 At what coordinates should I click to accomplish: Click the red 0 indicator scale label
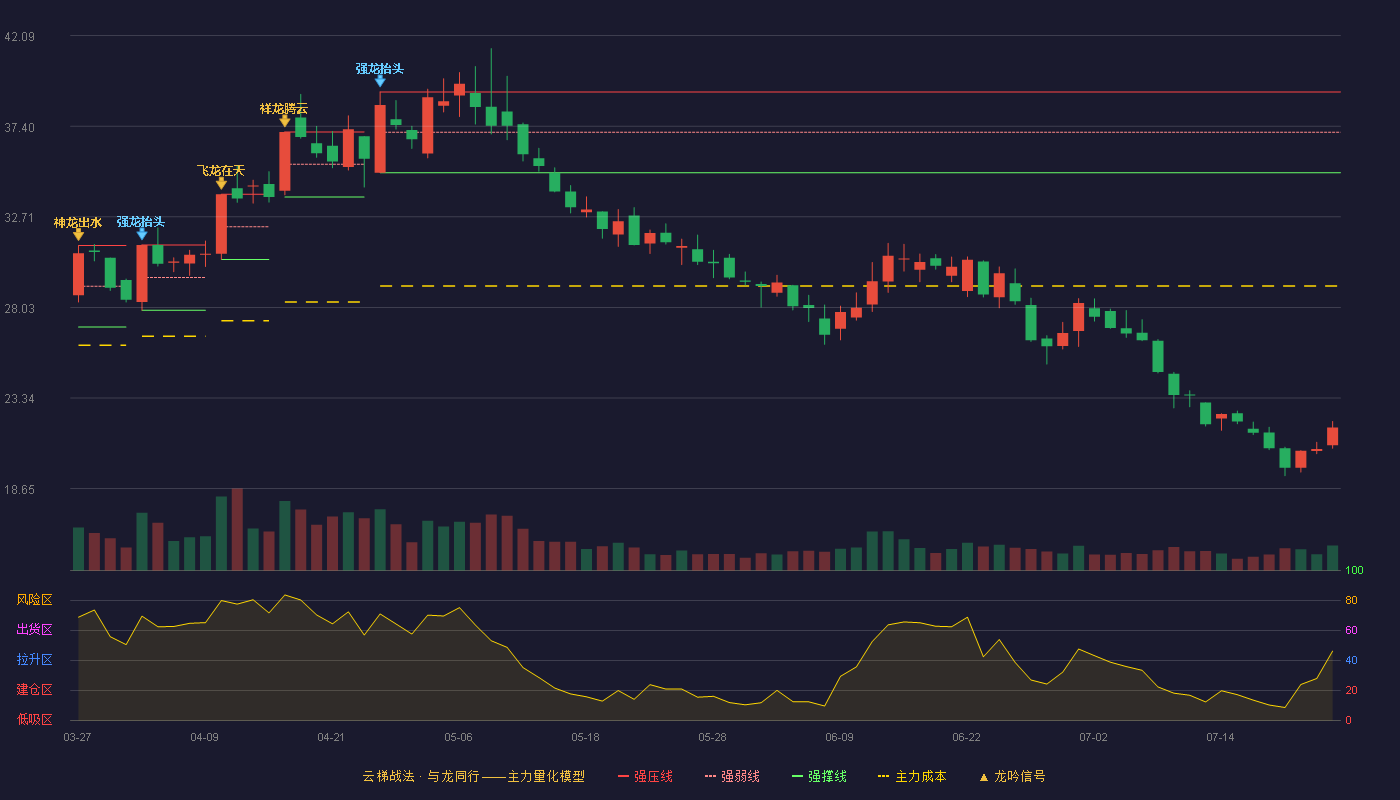click(x=1348, y=720)
